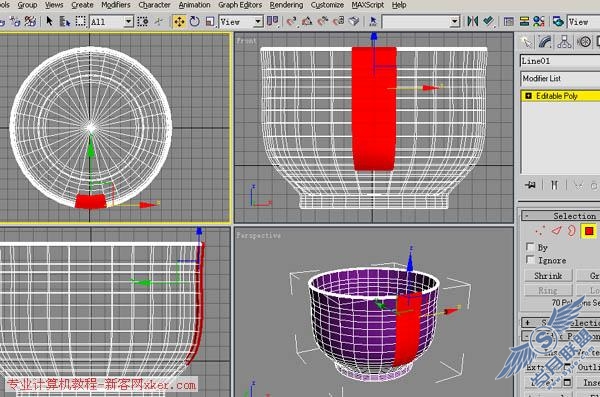Open the All selection filter dropdown
The width and height of the screenshot is (600, 397).
pyautogui.click(x=111, y=22)
